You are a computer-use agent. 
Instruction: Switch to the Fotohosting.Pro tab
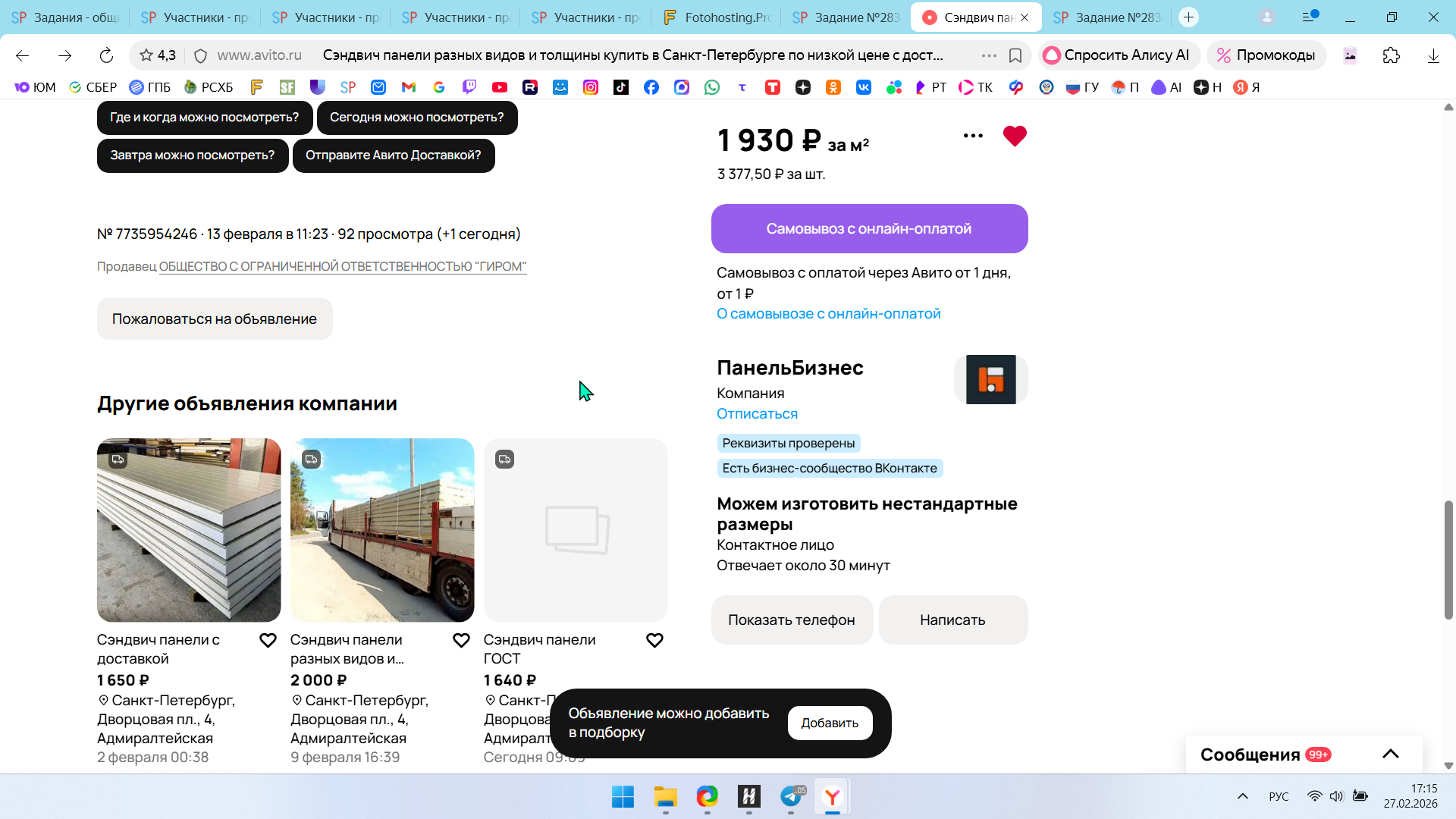click(717, 17)
